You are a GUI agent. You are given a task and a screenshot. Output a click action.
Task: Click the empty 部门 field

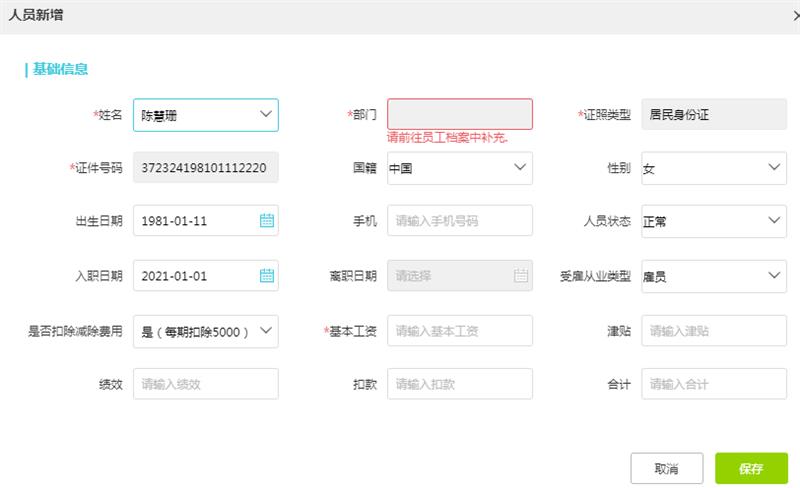[459, 114]
